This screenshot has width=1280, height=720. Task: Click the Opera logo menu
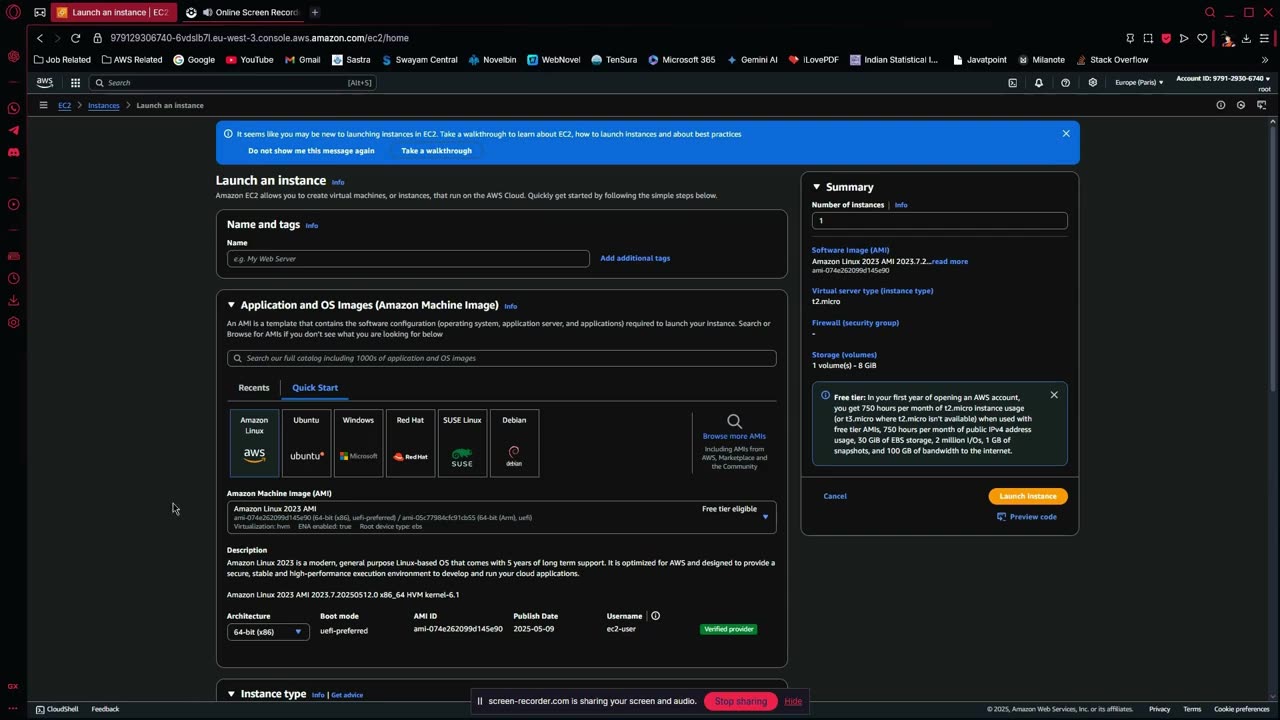13,12
